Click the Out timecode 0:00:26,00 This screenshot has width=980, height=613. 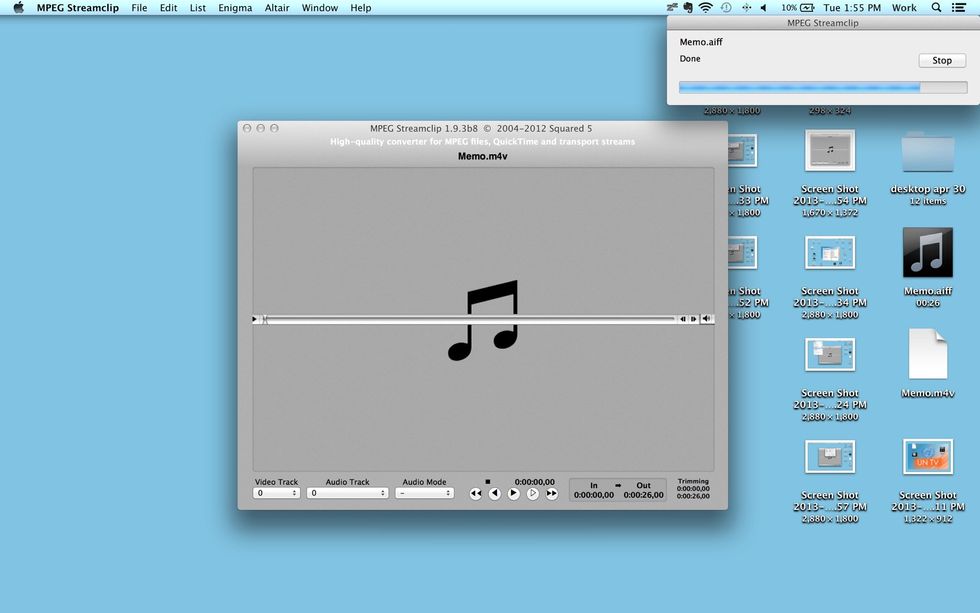[x=644, y=495]
